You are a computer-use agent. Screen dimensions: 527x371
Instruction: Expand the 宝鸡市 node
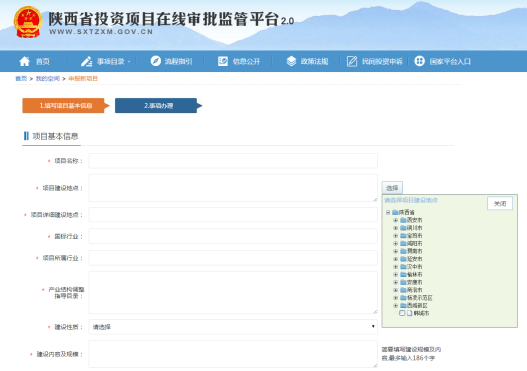(396, 236)
